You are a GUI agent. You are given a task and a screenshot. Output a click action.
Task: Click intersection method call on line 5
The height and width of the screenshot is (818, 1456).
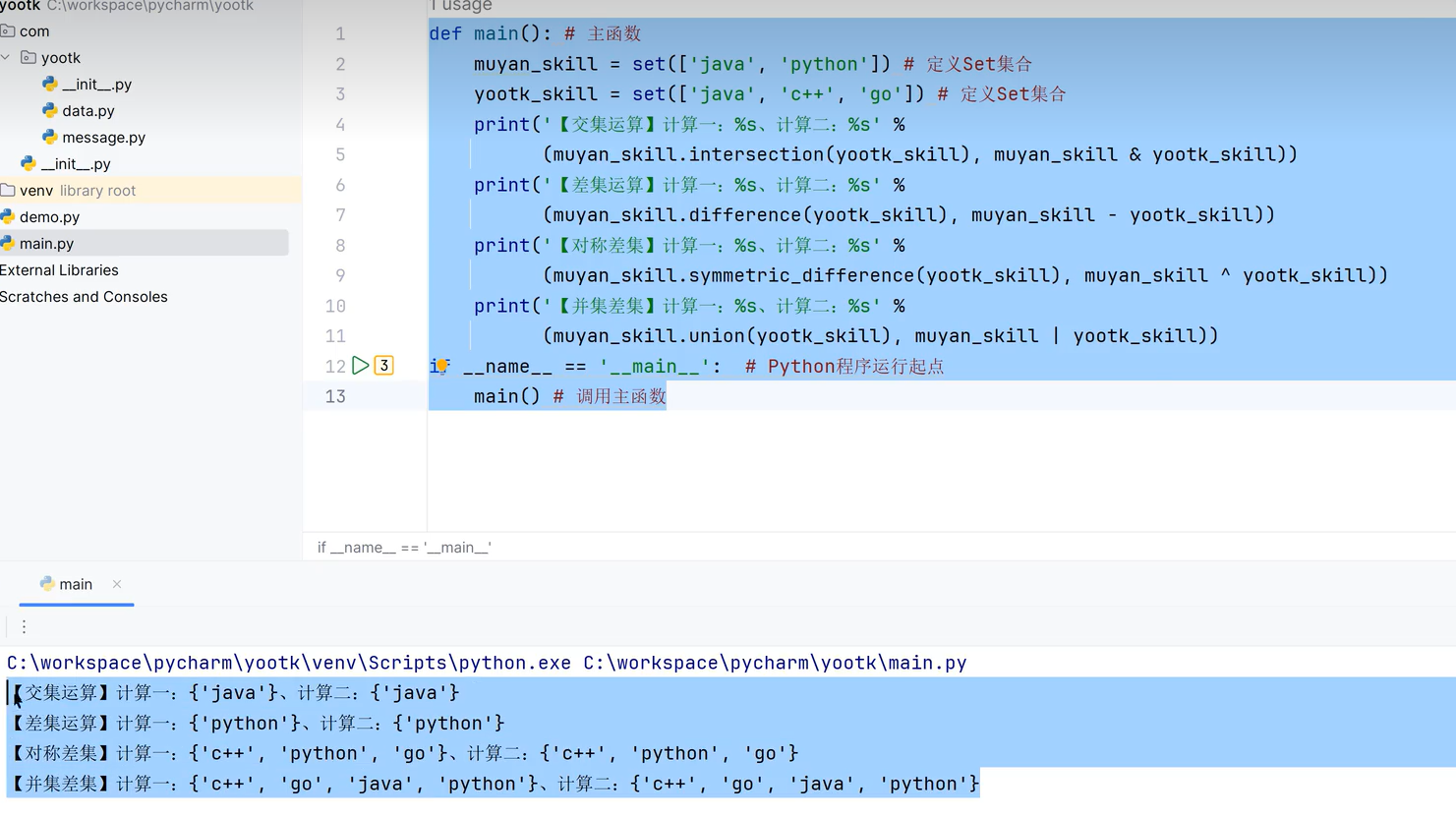point(756,154)
